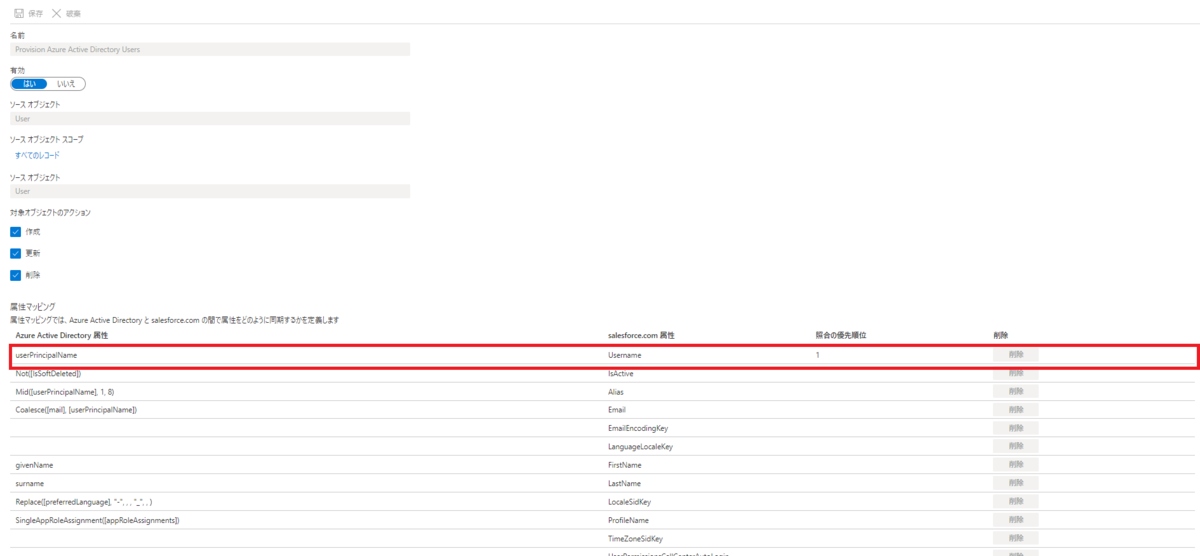Click the 名前 field Provision Azure Active Directory Users
This screenshot has width=1200, height=556.
[x=210, y=48]
